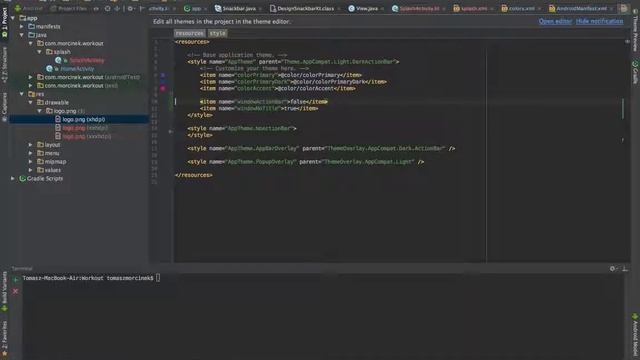Click into the terminal prompt line

click(91, 278)
